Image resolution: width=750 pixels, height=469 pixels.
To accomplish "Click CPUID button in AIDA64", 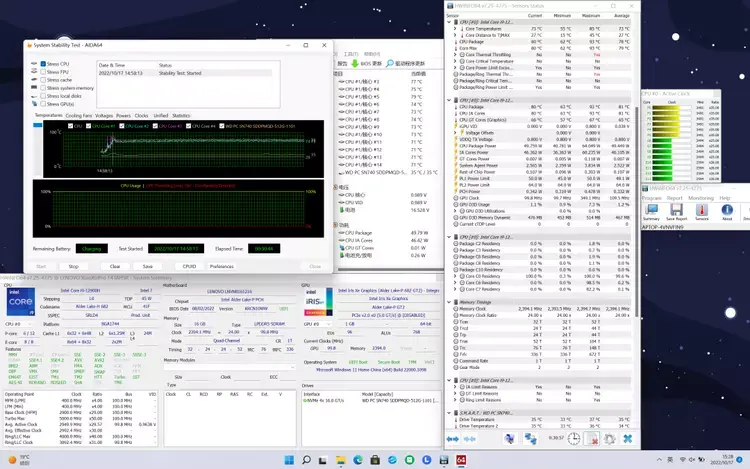I will [189, 266].
